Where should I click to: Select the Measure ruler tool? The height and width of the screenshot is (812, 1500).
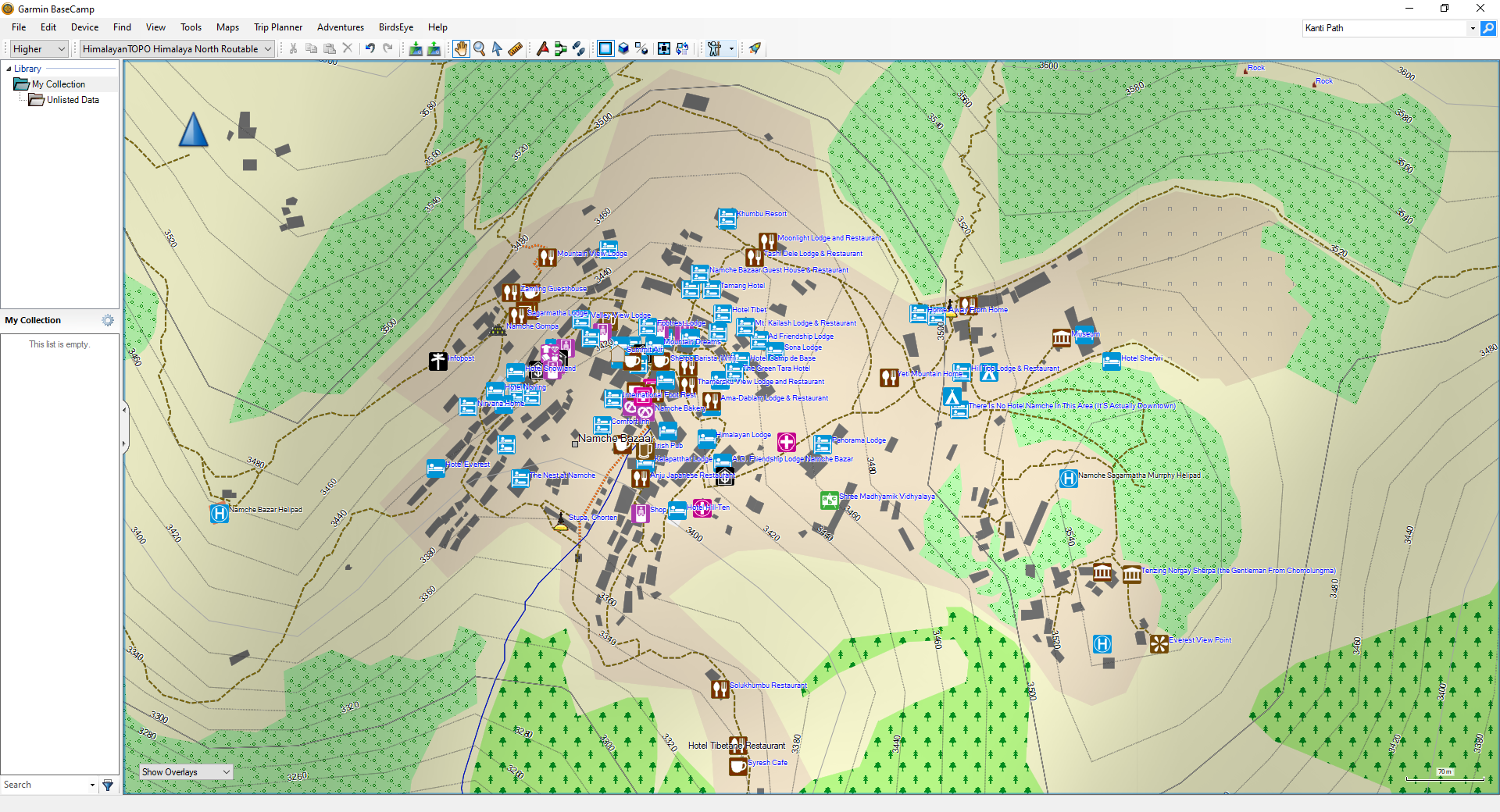515,48
